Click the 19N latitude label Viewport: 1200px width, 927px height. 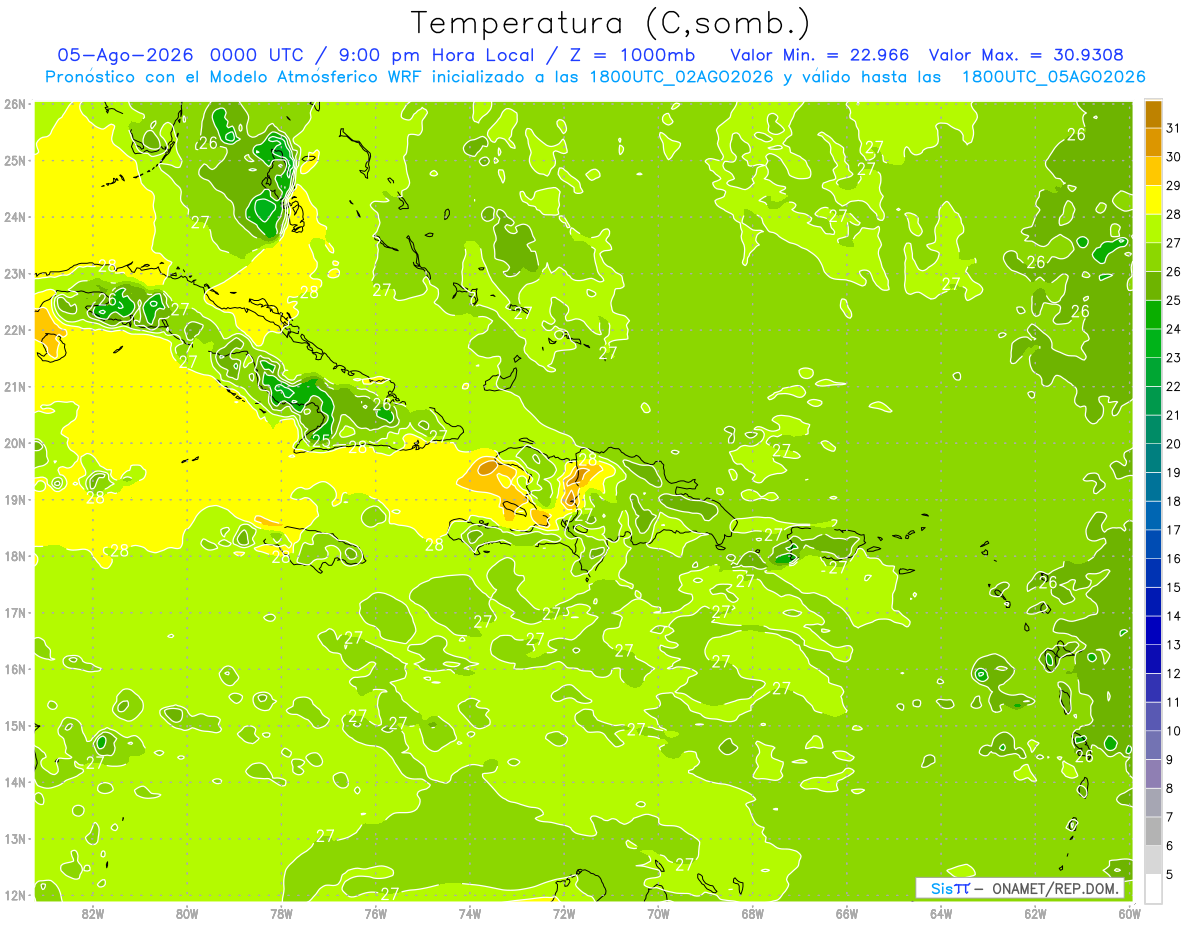[x=15, y=499]
